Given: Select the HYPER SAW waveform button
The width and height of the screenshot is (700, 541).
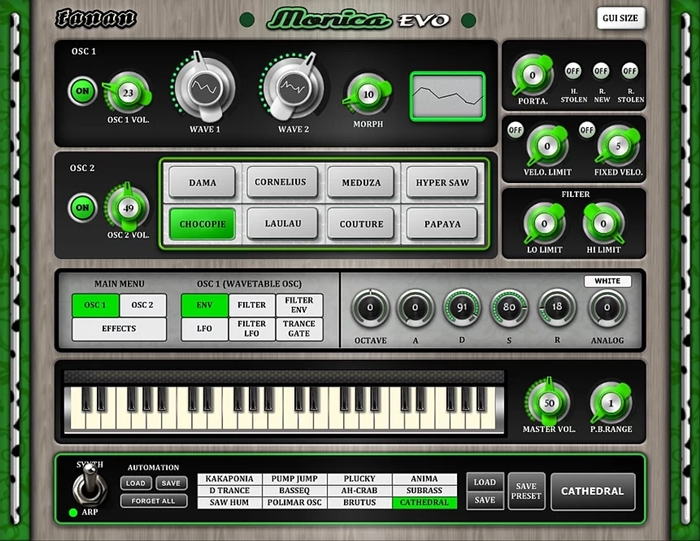Looking at the screenshot, I should [441, 182].
